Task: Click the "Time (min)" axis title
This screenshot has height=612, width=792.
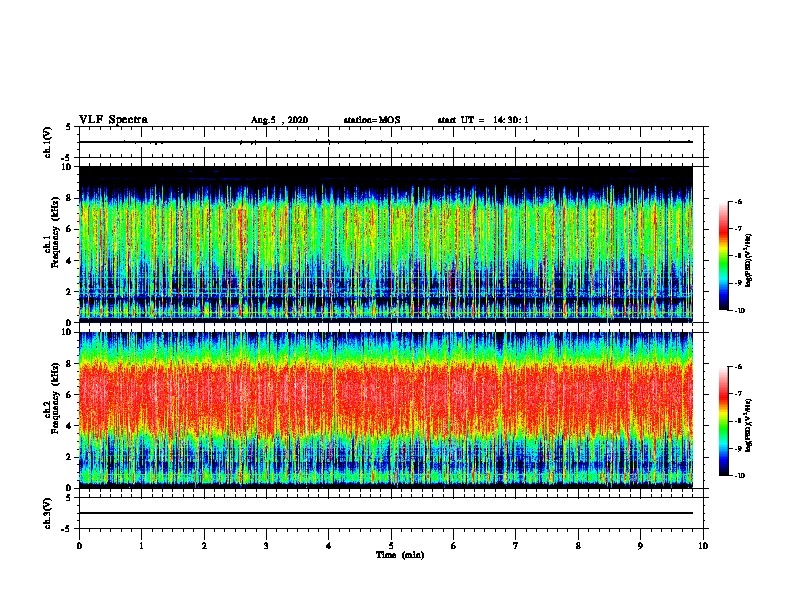Action: [x=400, y=555]
